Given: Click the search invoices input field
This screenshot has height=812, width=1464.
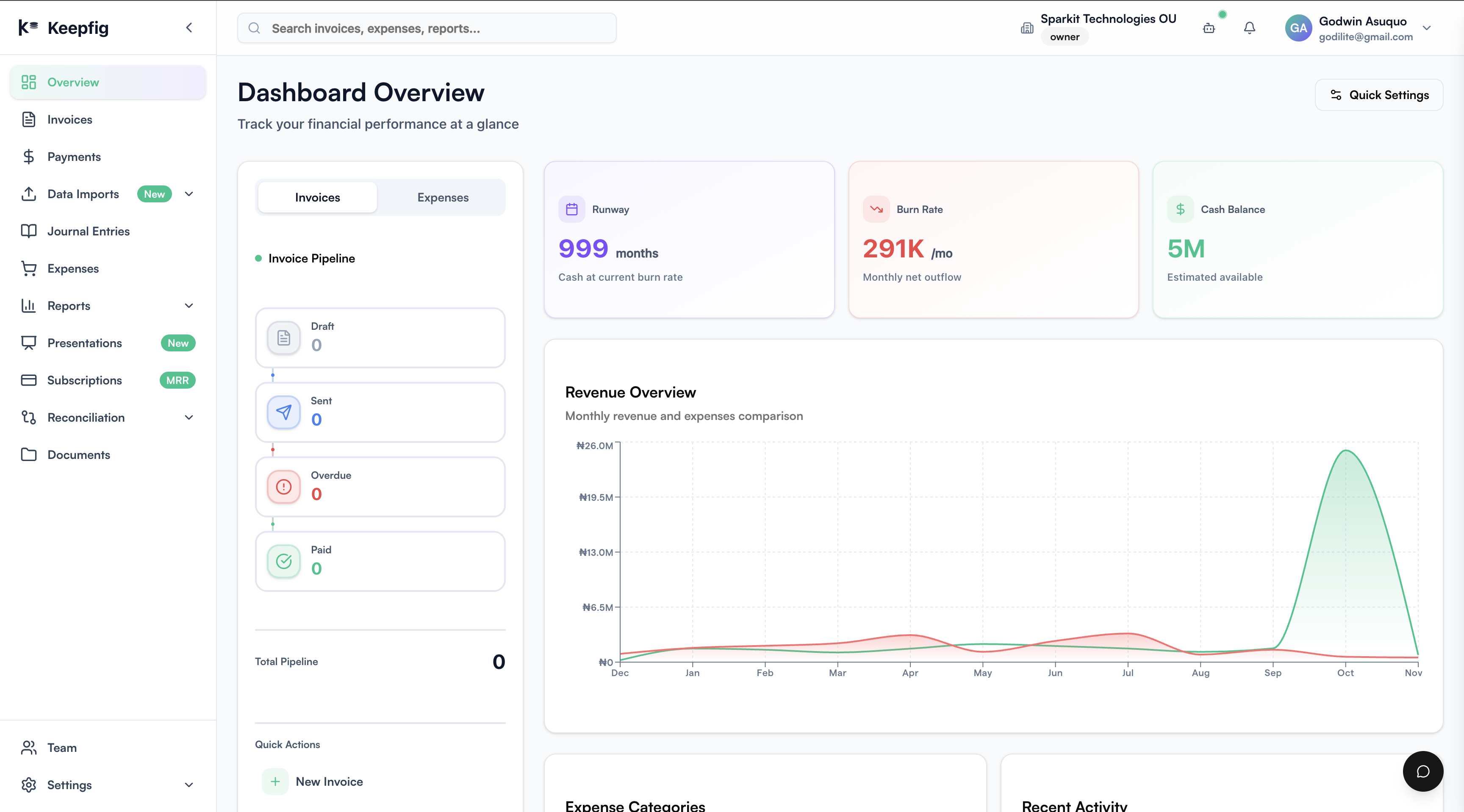Looking at the screenshot, I should tap(426, 28).
